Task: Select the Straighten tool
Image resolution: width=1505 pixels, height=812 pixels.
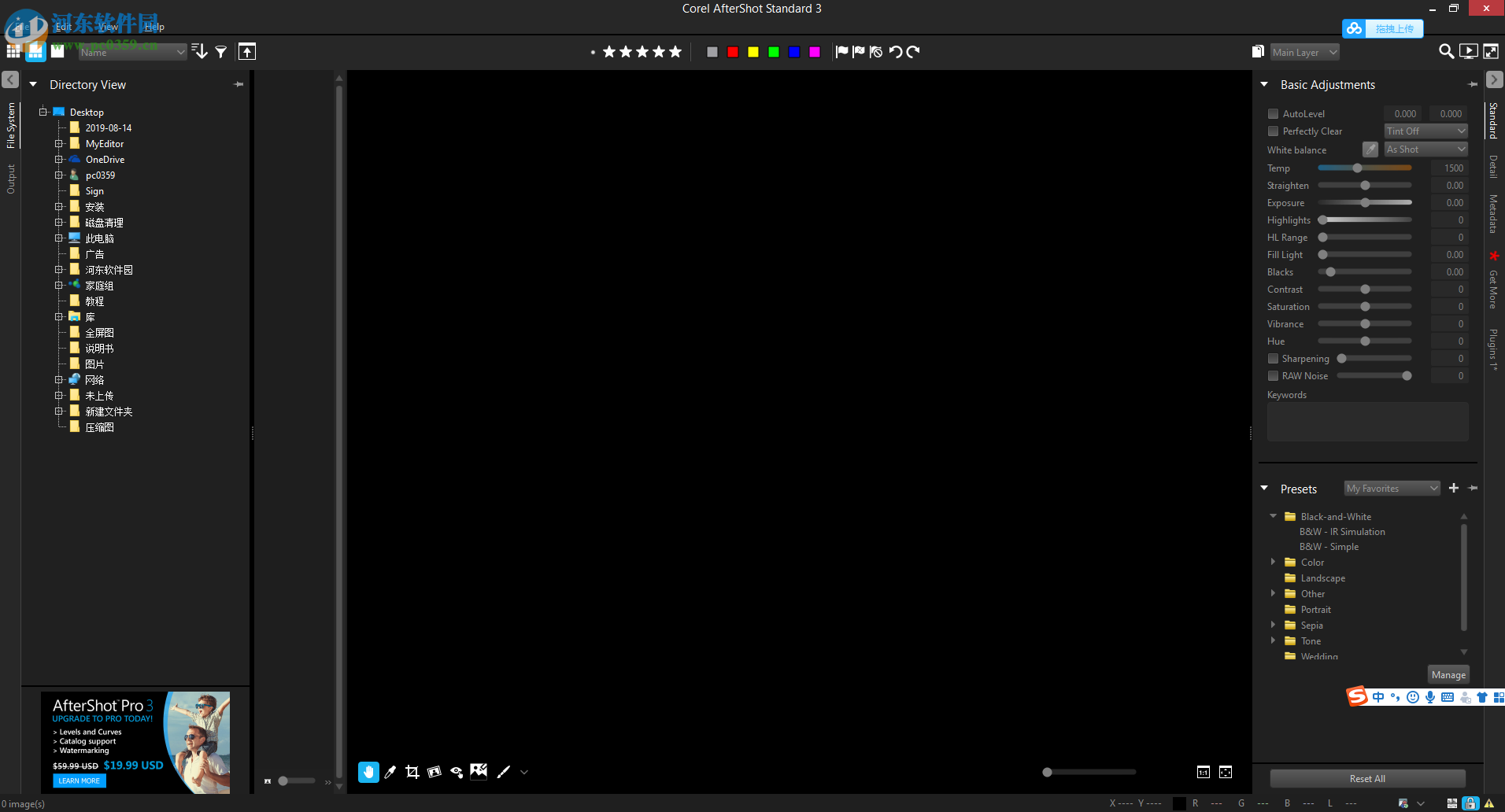Action: click(434, 772)
